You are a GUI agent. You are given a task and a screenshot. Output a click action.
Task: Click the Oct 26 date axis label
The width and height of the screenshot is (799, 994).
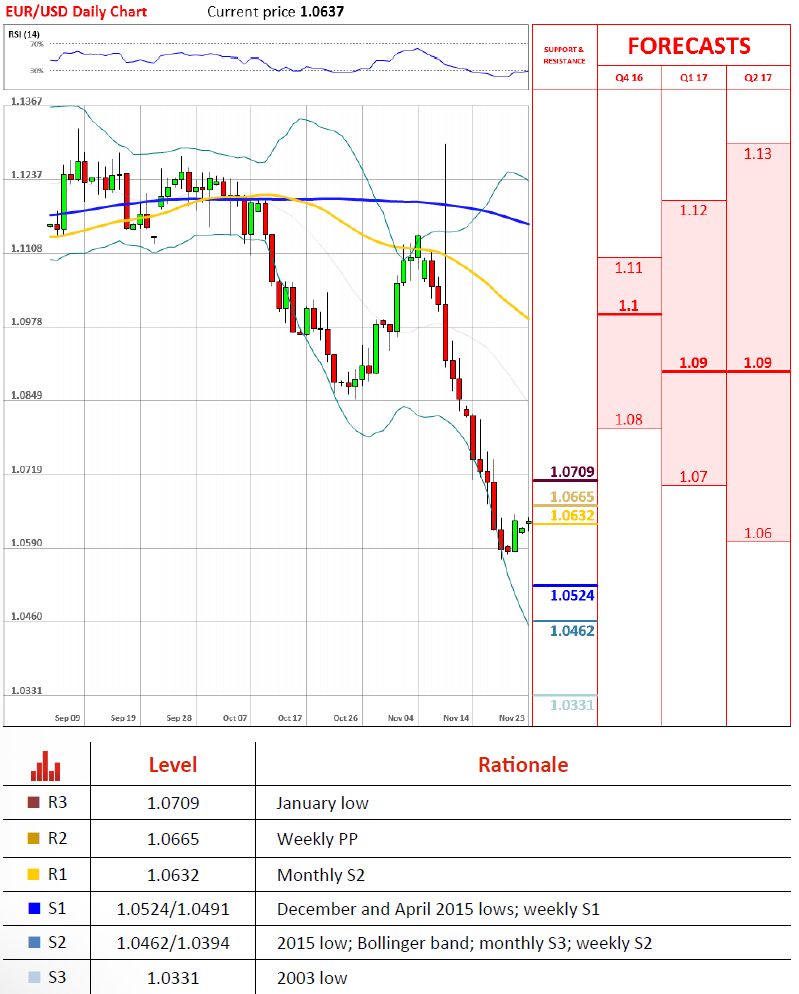pos(346,718)
